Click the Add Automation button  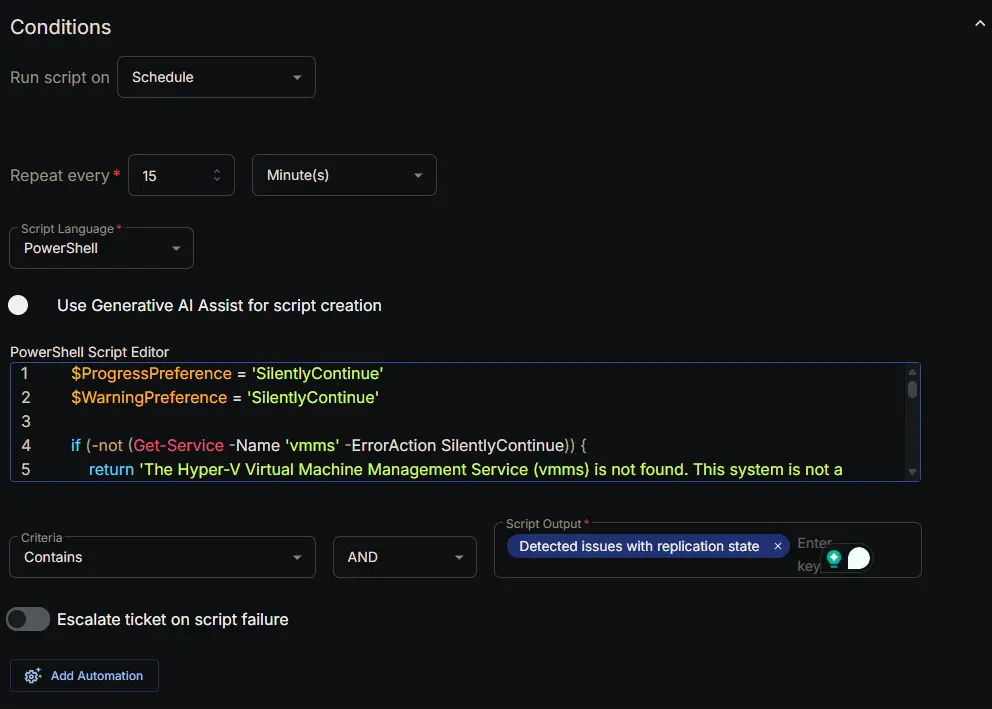tap(84, 675)
